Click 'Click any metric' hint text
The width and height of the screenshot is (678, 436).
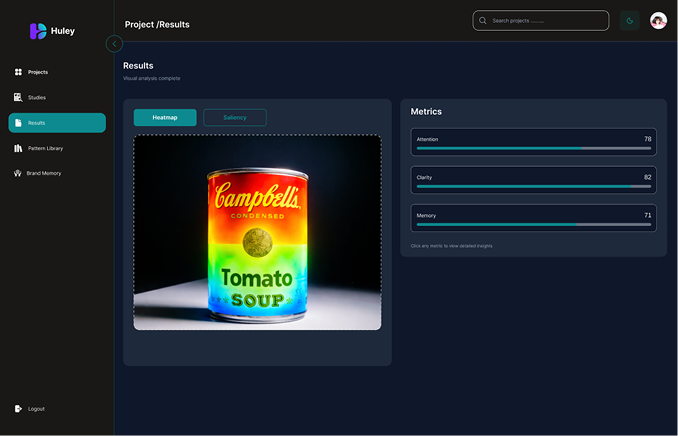click(451, 246)
